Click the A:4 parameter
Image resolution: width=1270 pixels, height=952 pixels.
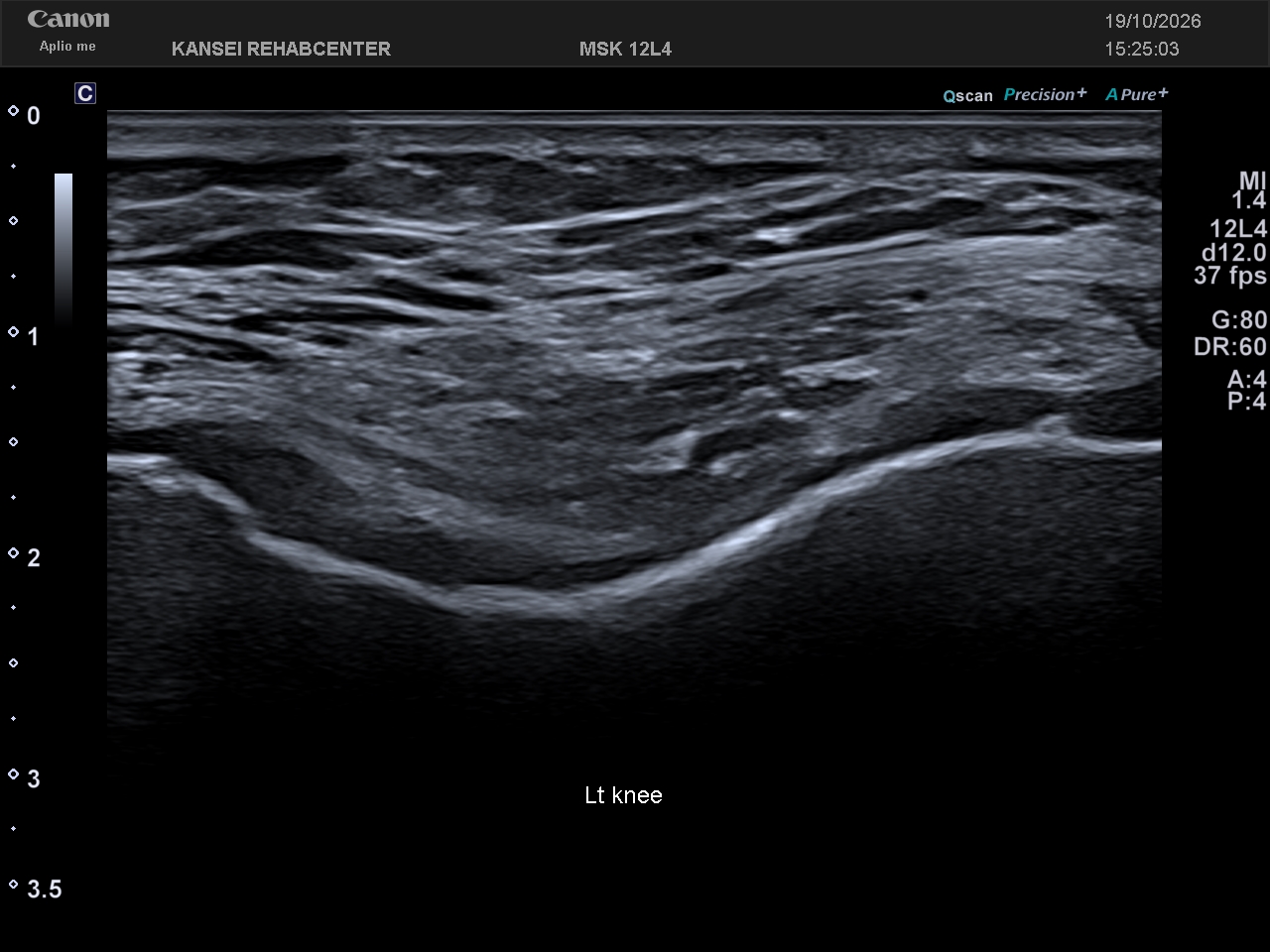[x=1246, y=380]
